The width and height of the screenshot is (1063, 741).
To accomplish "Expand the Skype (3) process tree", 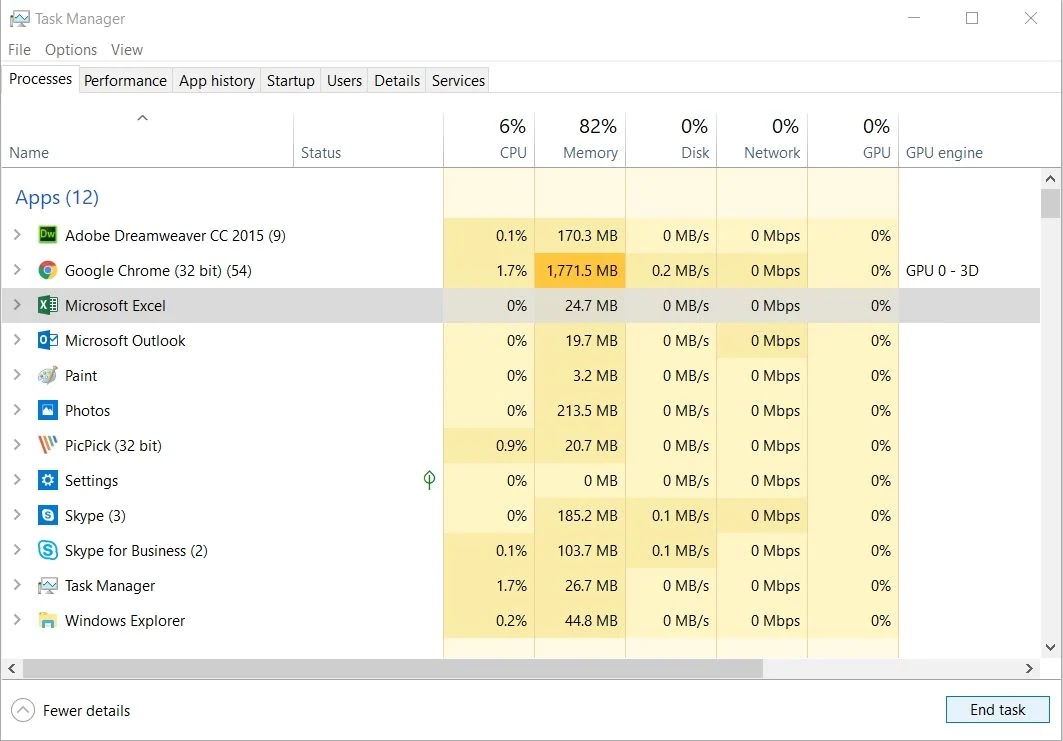I will [x=17, y=515].
